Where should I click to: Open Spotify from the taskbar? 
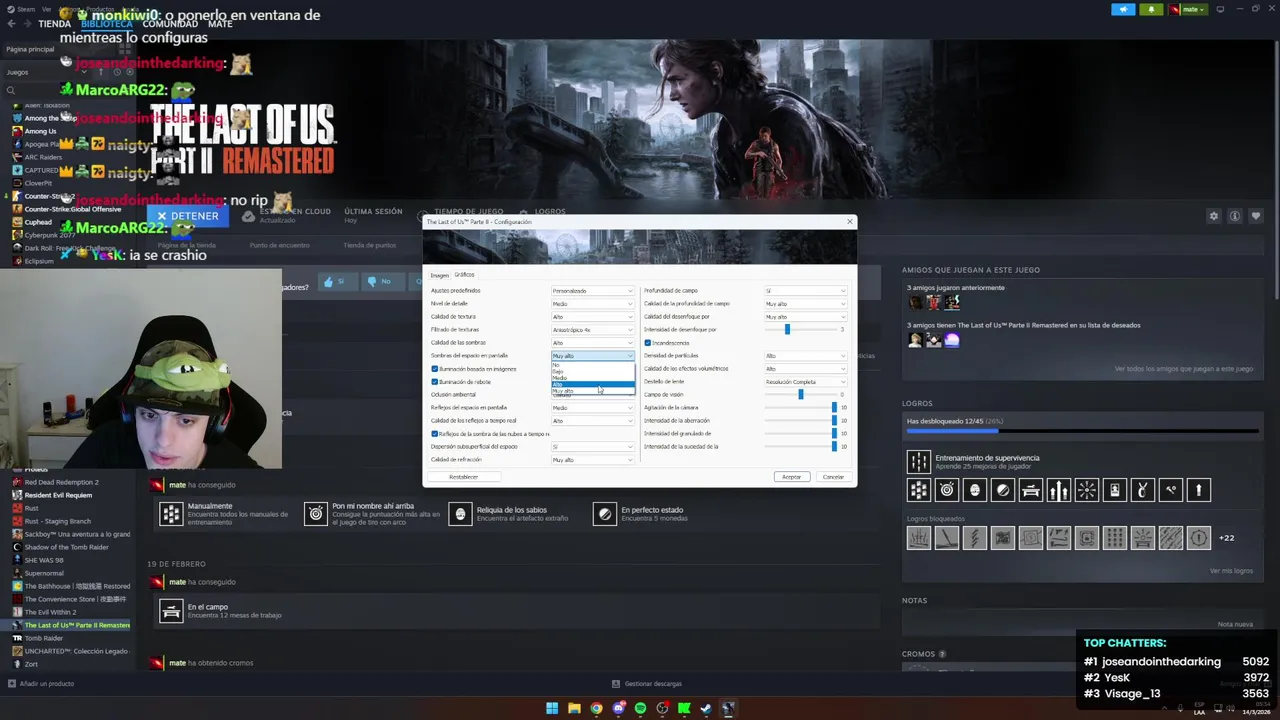tap(640, 709)
